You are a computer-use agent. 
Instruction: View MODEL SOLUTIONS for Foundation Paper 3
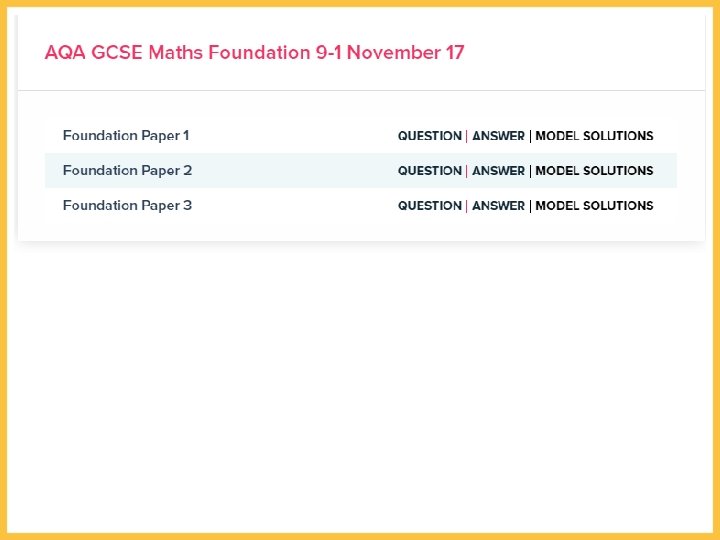click(x=594, y=206)
